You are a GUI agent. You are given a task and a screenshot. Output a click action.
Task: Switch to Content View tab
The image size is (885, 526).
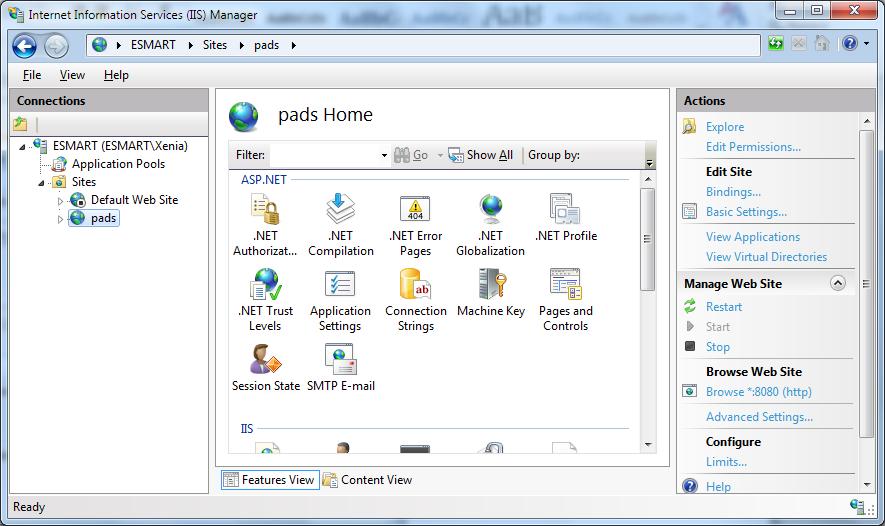tap(367, 480)
